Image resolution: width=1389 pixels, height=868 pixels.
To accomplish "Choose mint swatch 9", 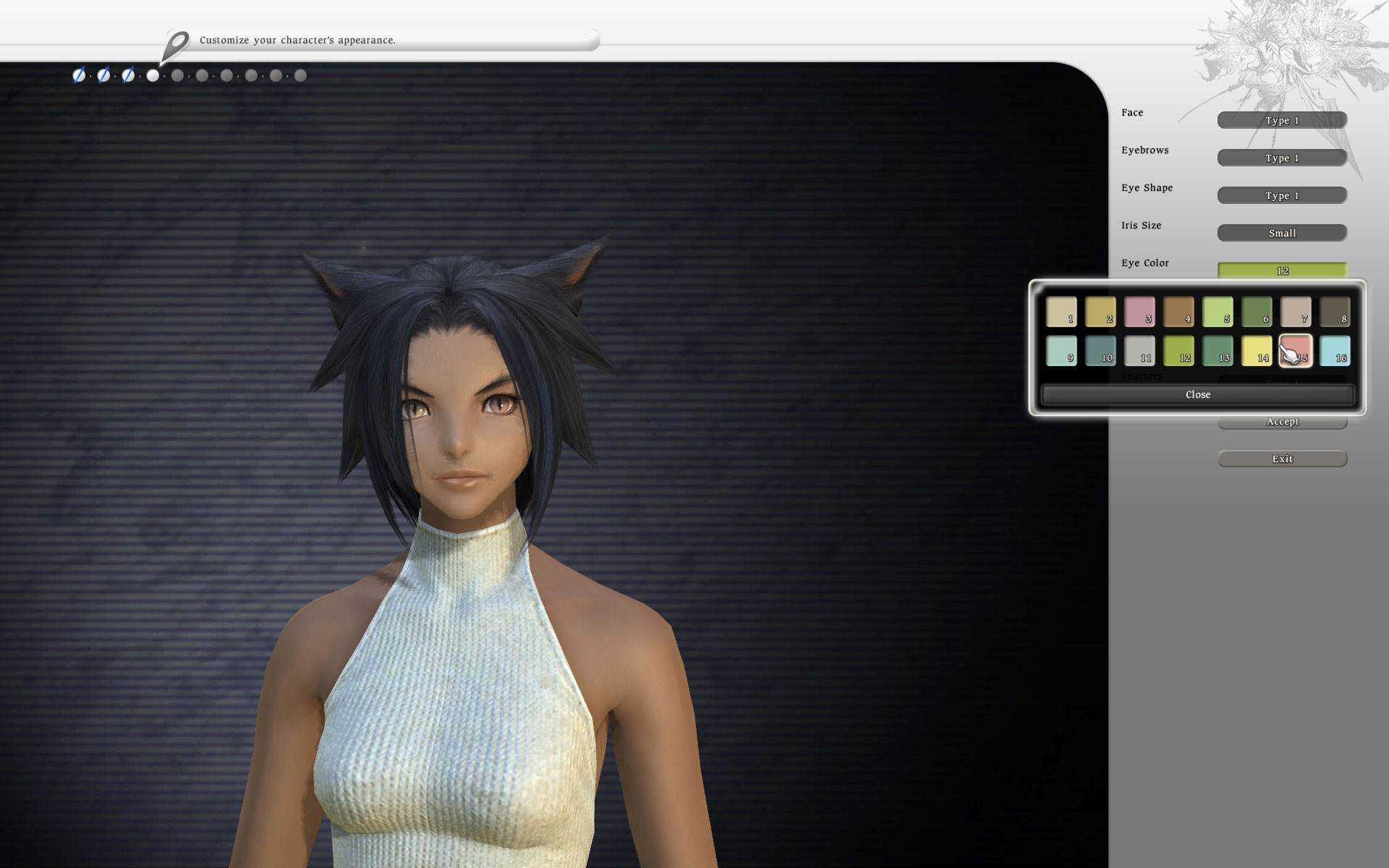I will pos(1061,351).
